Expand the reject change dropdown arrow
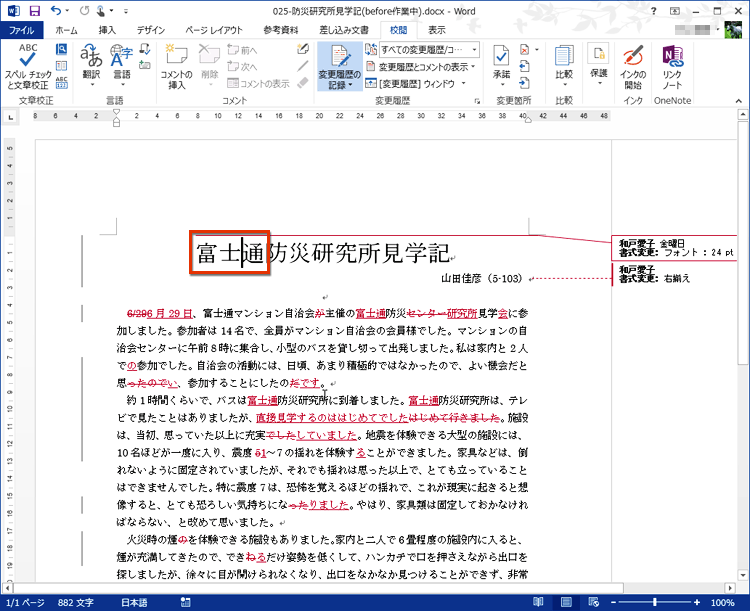This screenshot has height=611, width=750. [537, 49]
